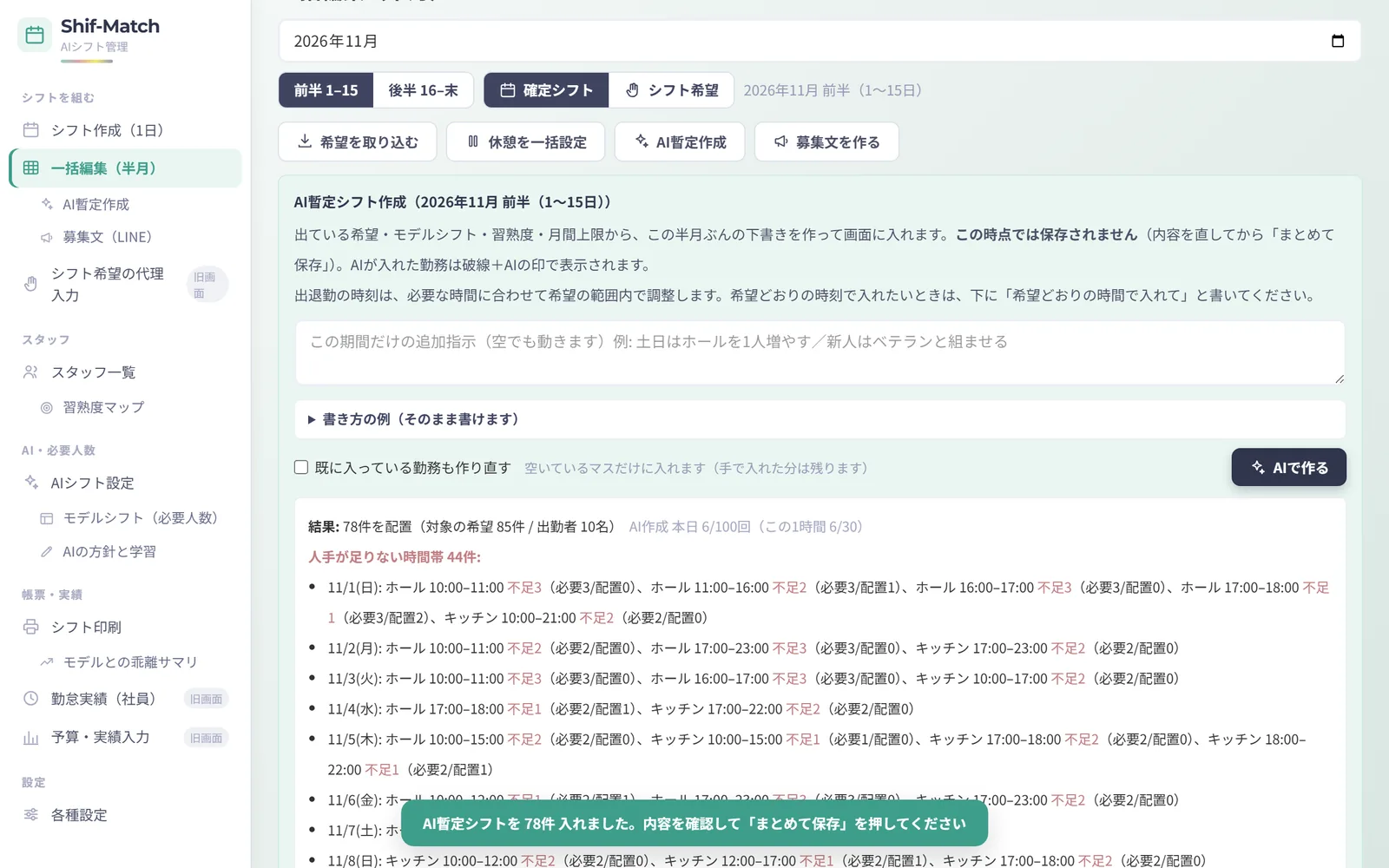Click the calendar icon beside シフト作成（1日）
The height and width of the screenshot is (868, 1389).
point(31,130)
